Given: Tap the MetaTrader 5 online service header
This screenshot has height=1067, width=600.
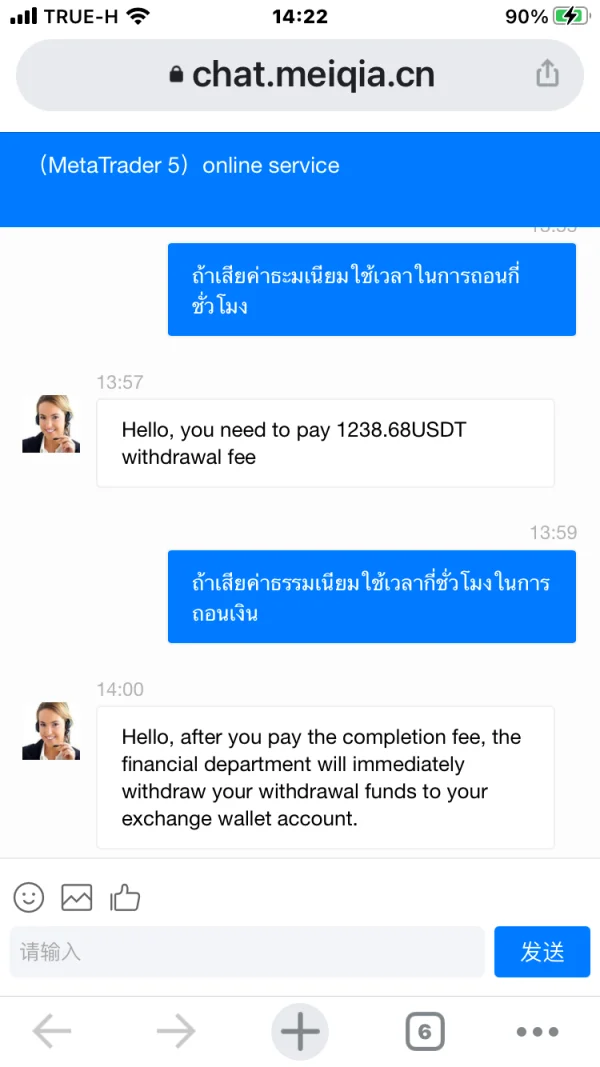Looking at the screenshot, I should tap(190, 166).
